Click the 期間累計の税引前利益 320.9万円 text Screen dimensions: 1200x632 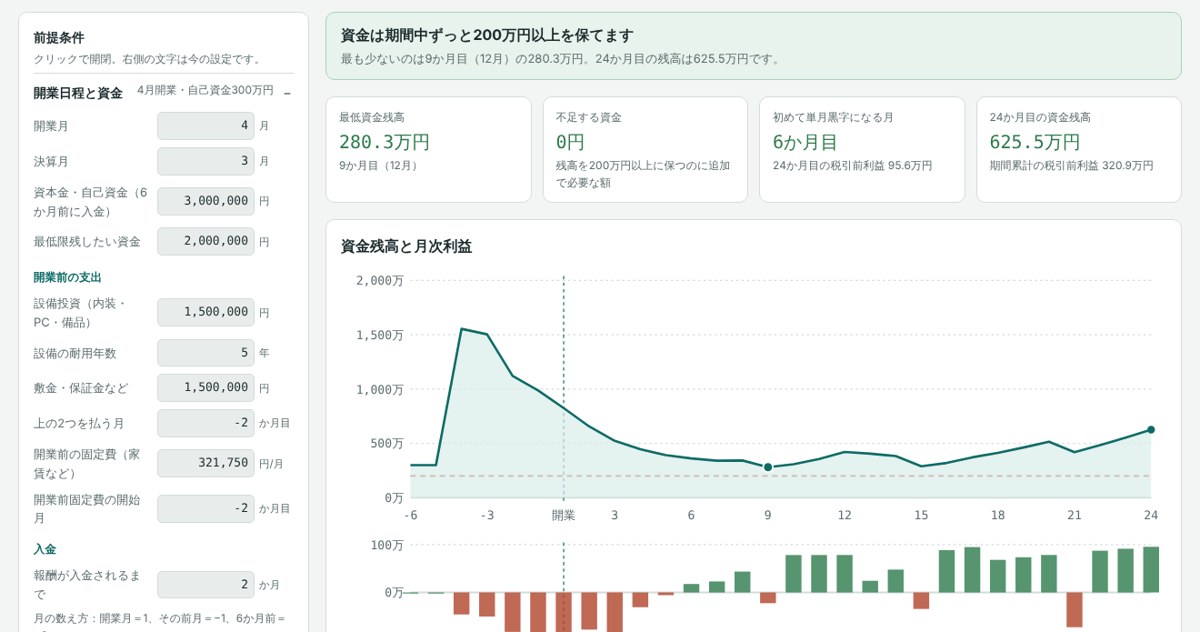[1072, 165]
